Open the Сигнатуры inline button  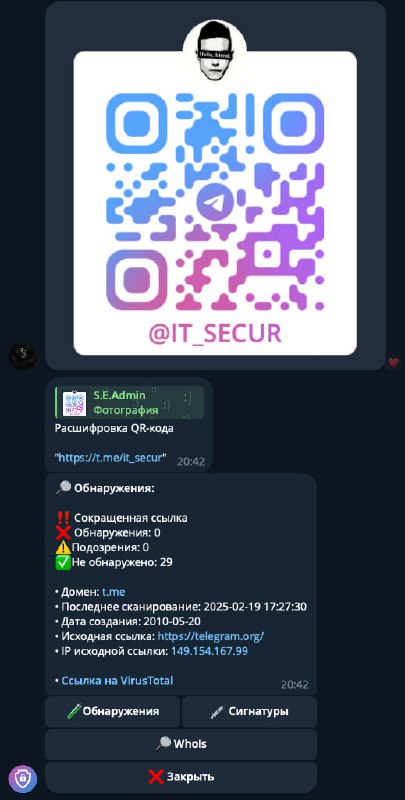249,711
